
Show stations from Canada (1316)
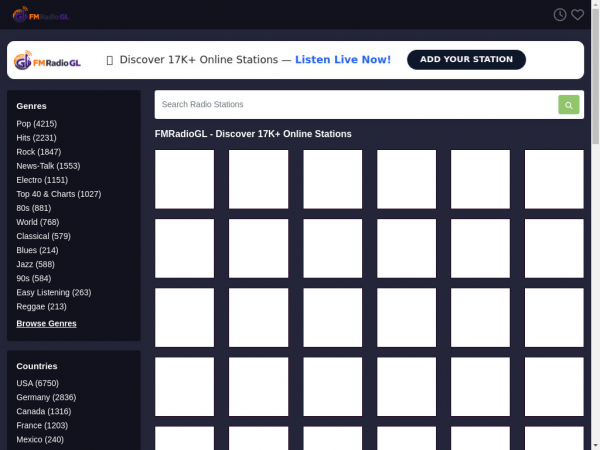click(44, 411)
